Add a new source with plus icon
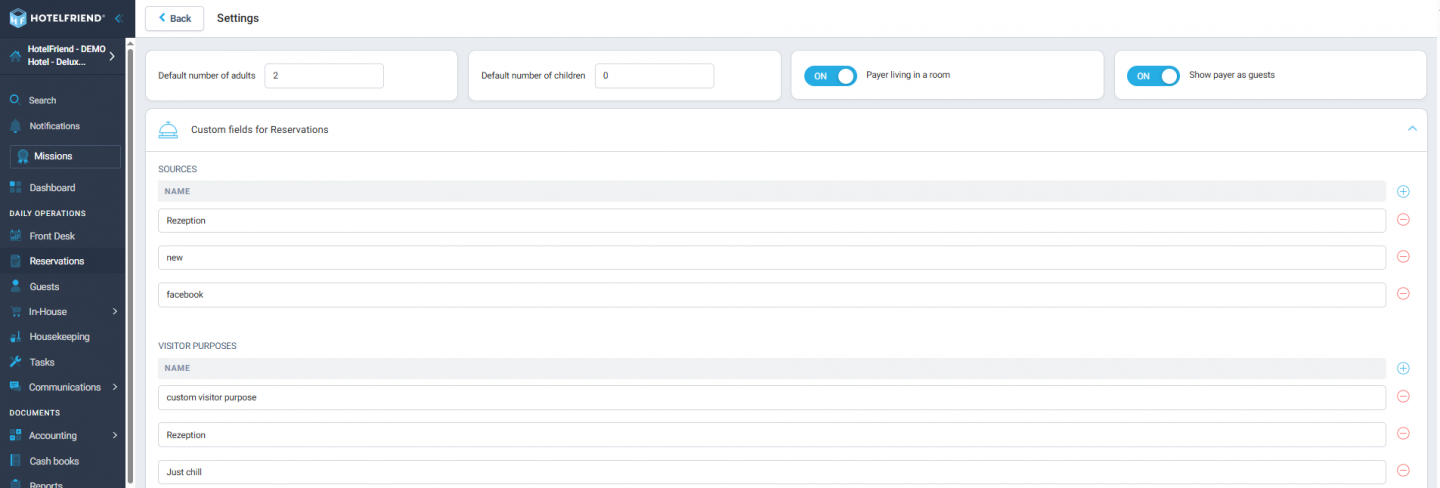Viewport: 1440px width, 488px height. (1403, 191)
